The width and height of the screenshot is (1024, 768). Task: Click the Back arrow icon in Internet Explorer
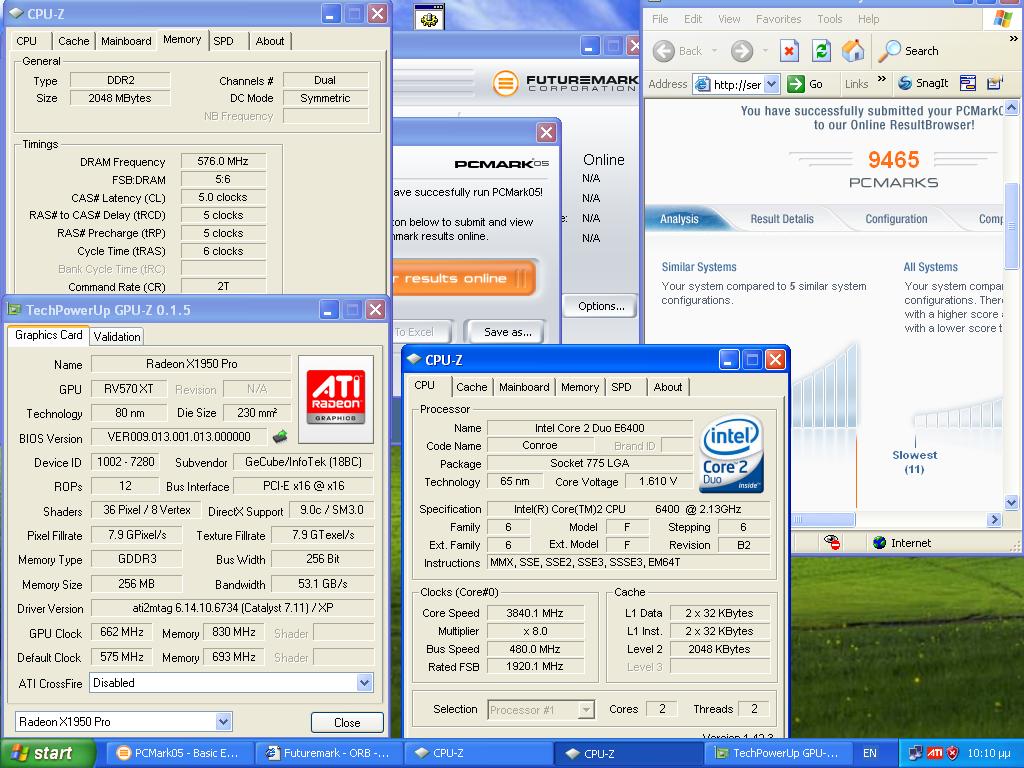pos(664,51)
